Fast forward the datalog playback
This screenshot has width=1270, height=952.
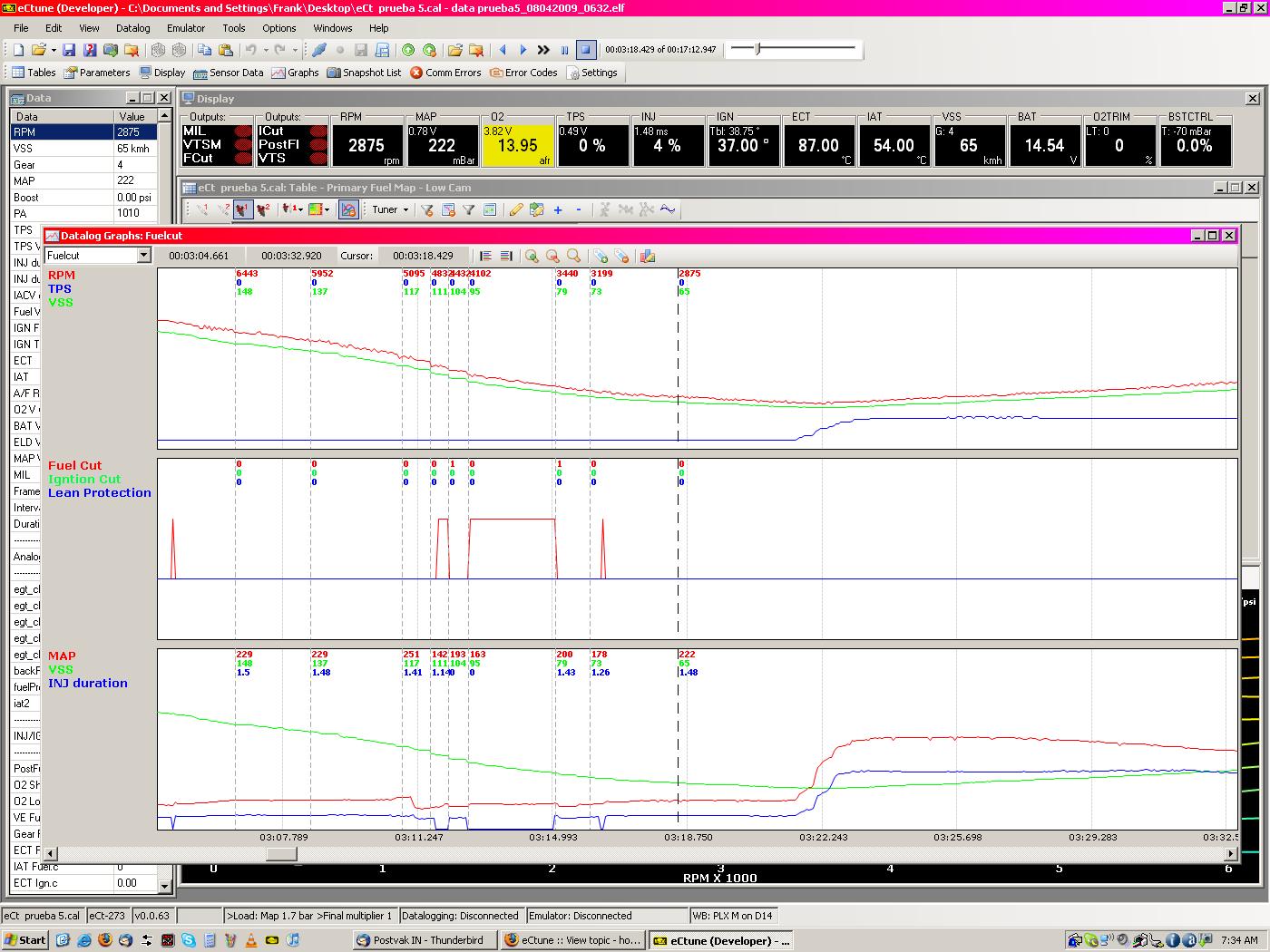tap(543, 50)
